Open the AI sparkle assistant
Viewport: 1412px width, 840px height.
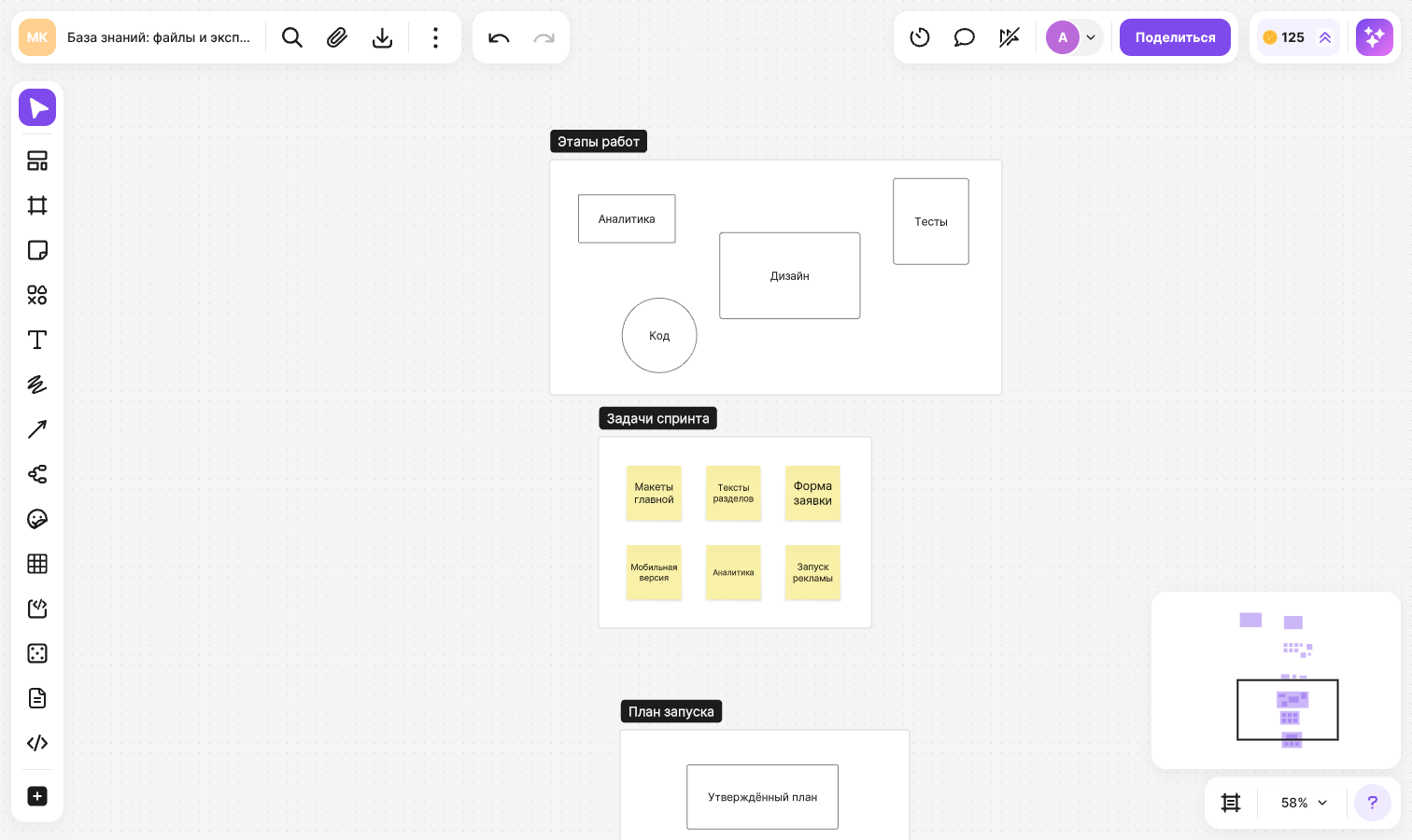(x=1375, y=37)
